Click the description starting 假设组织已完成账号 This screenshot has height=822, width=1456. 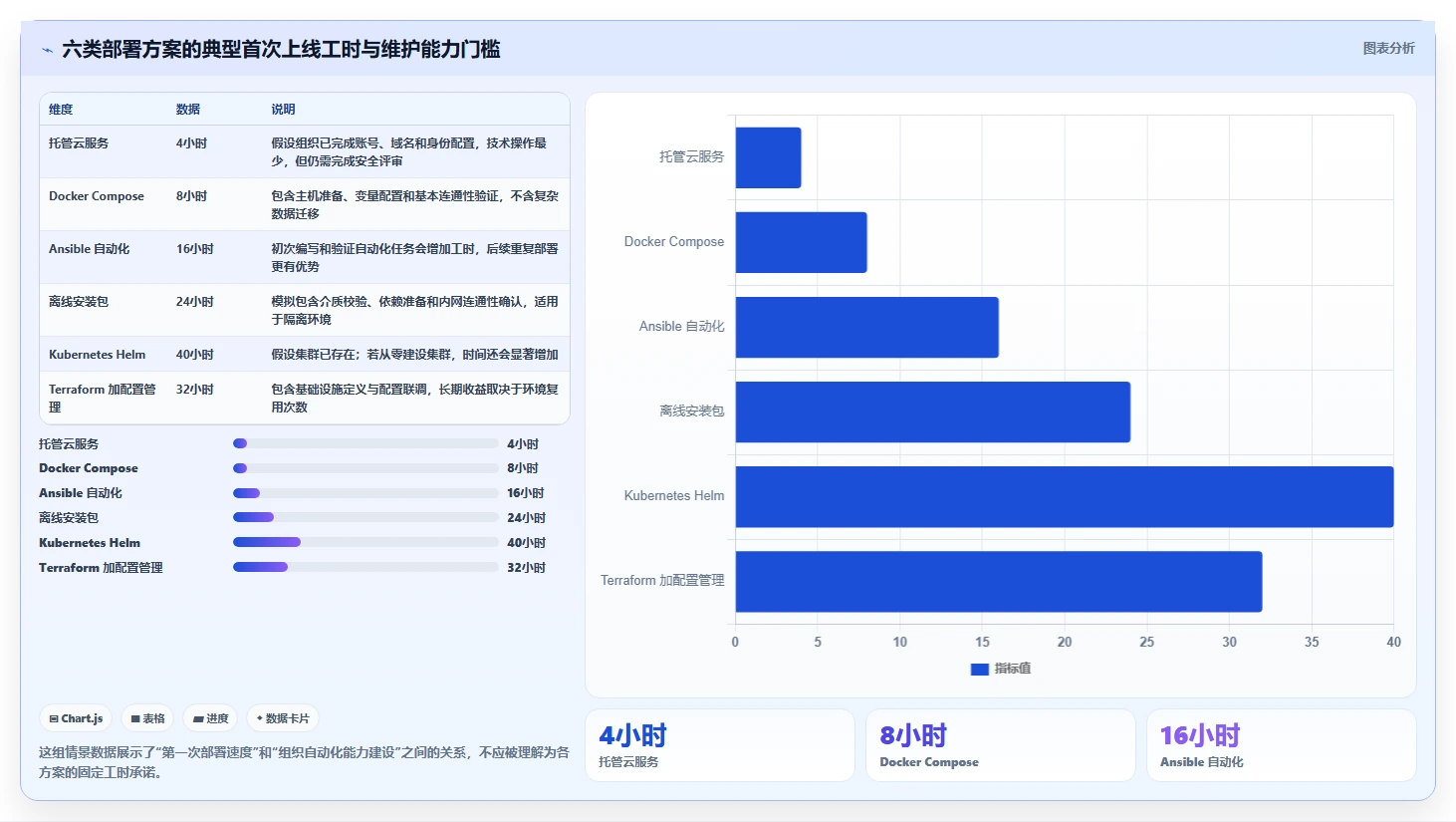click(409, 152)
